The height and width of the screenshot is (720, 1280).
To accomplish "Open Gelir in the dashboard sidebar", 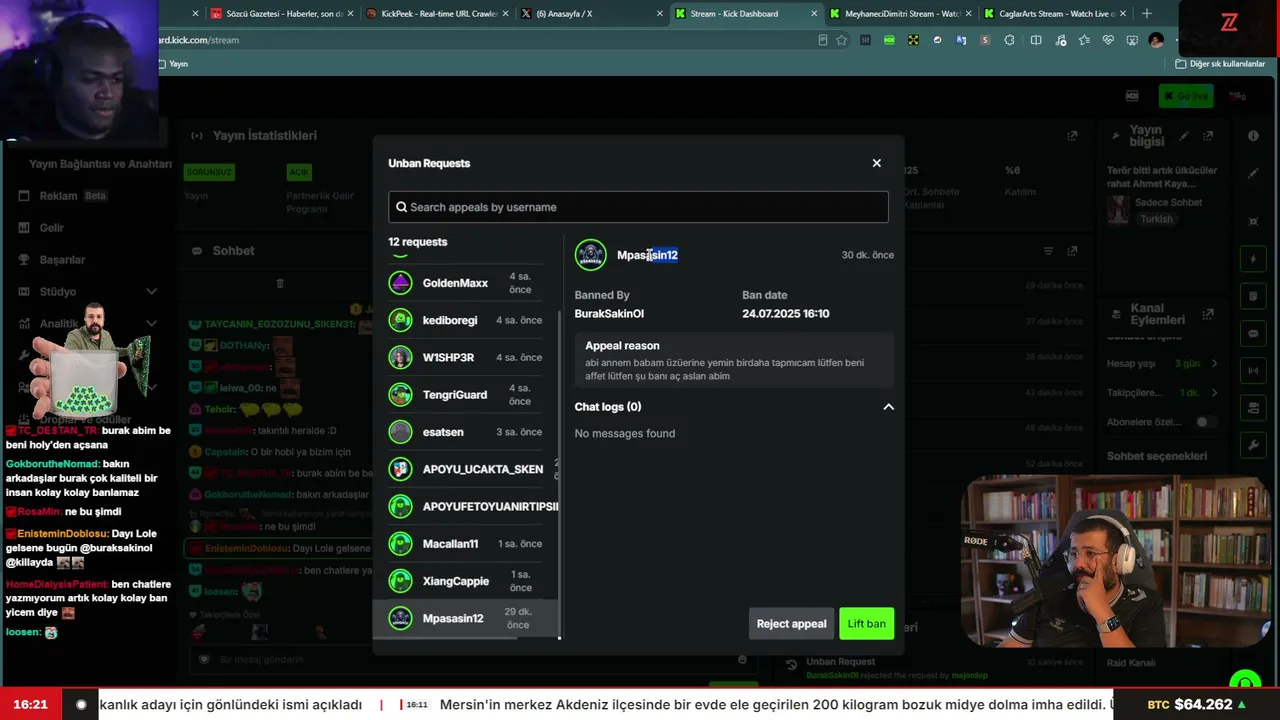I will pyautogui.click(x=51, y=228).
